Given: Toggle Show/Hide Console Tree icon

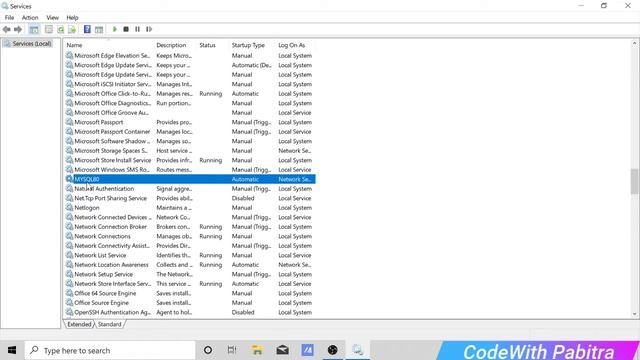Looking at the screenshot, I should tap(34, 29).
